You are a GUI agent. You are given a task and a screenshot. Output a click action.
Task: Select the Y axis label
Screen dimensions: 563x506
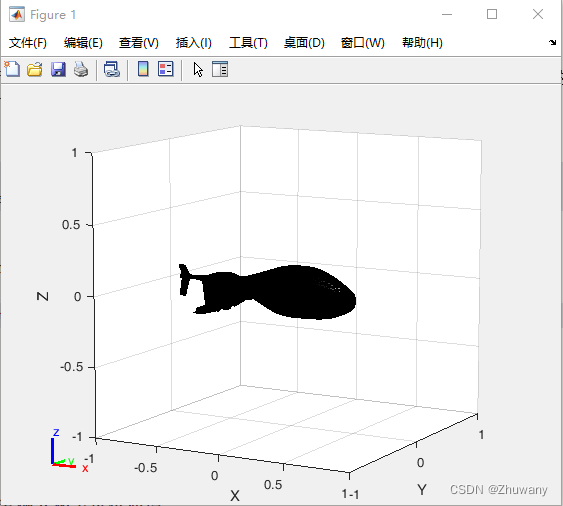[x=422, y=489]
